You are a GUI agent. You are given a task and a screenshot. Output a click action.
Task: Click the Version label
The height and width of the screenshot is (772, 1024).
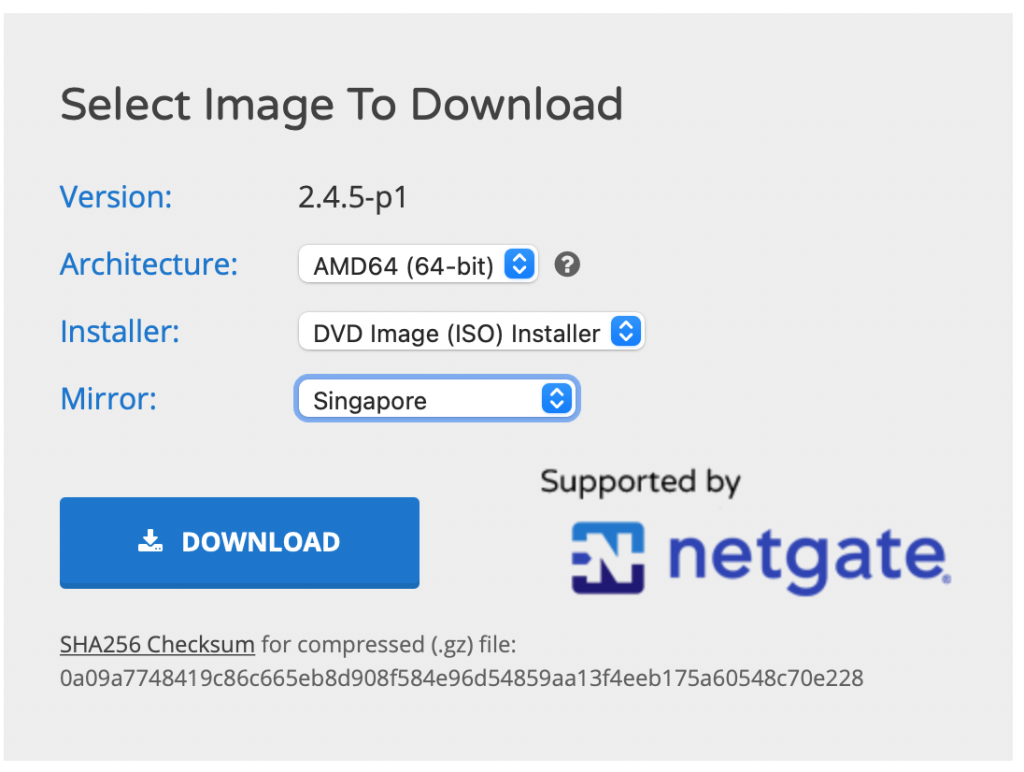[x=116, y=197]
